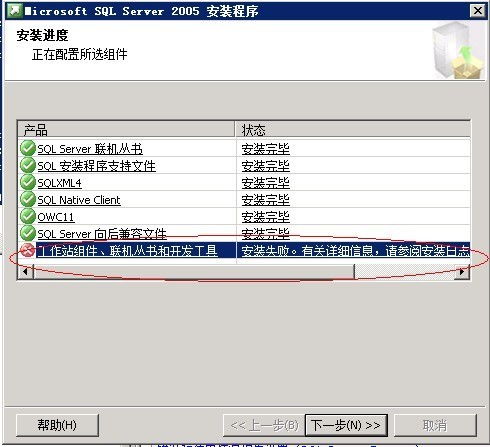Open SQL Server 联机丛书 product link
490x447 pixels.
[x=90, y=149]
